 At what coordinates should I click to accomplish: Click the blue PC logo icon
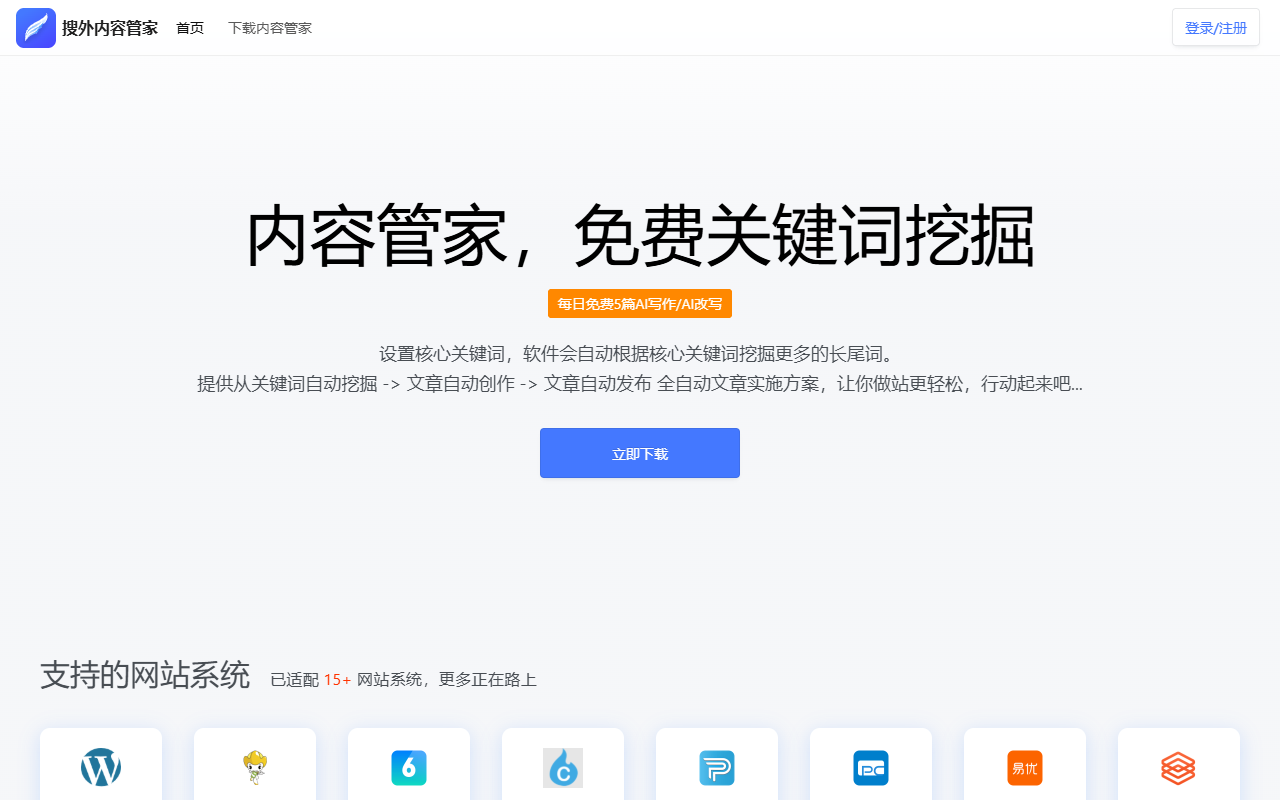[x=871, y=767]
